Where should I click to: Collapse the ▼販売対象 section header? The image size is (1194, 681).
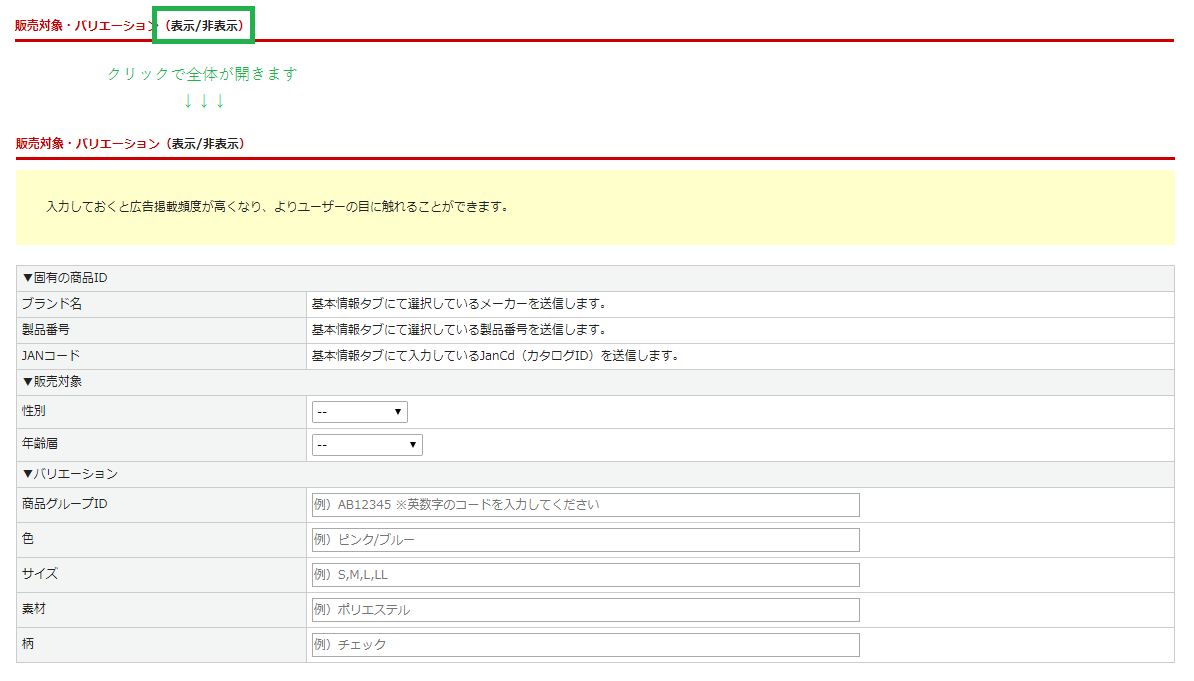click(52, 382)
